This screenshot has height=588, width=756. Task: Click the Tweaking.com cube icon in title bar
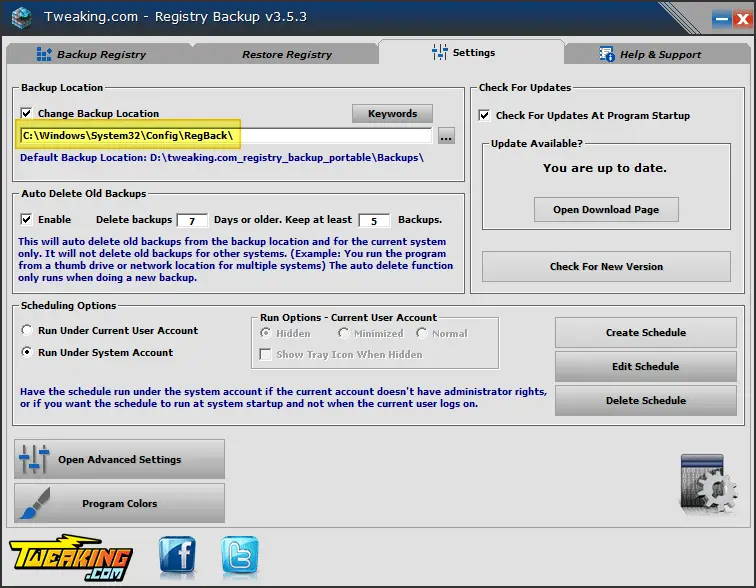pyautogui.click(x=21, y=17)
